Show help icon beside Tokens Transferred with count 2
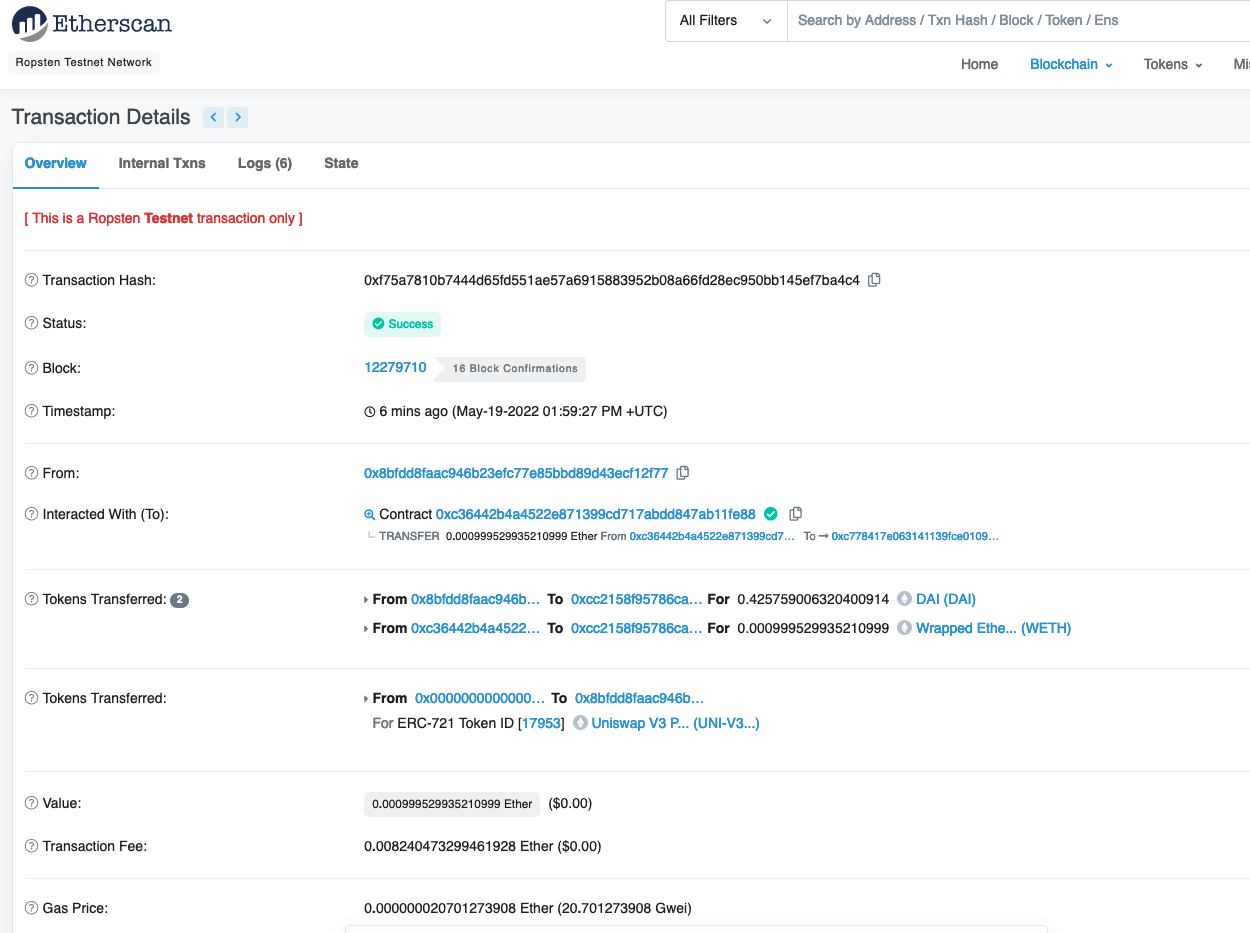Screen dimensions: 1250x933 point(31,599)
